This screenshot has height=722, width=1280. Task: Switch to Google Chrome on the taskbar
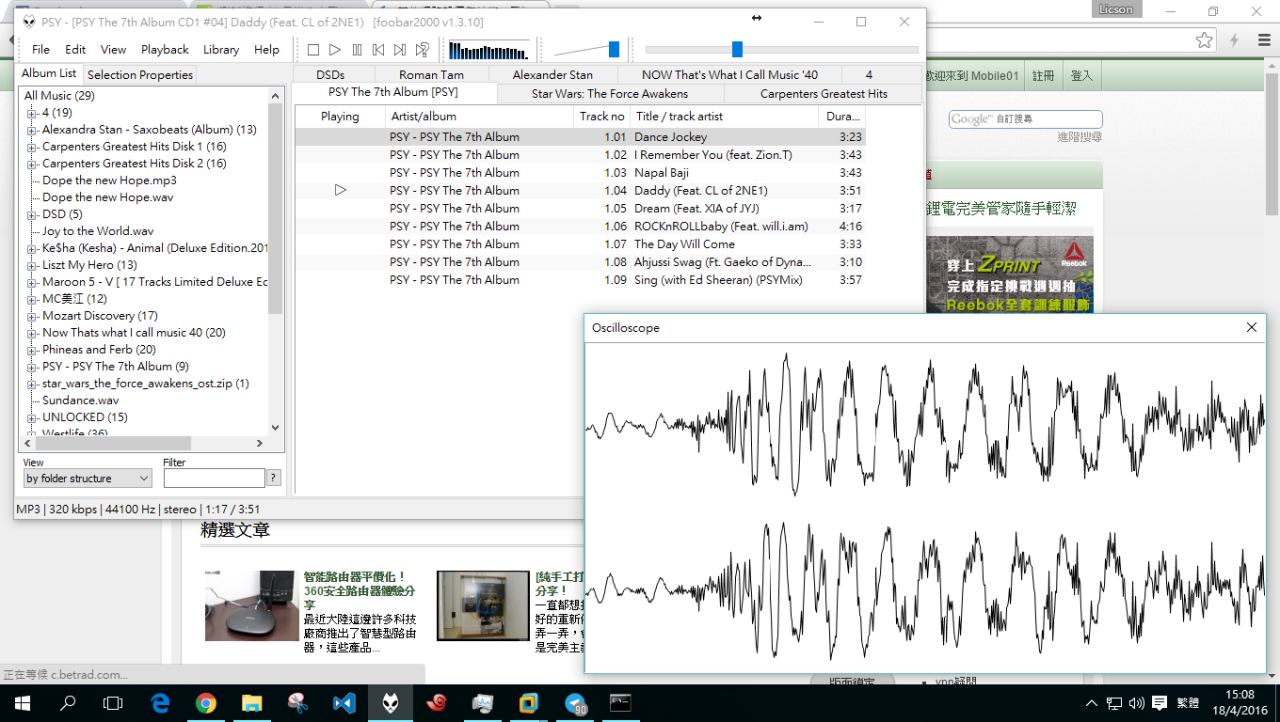point(206,703)
